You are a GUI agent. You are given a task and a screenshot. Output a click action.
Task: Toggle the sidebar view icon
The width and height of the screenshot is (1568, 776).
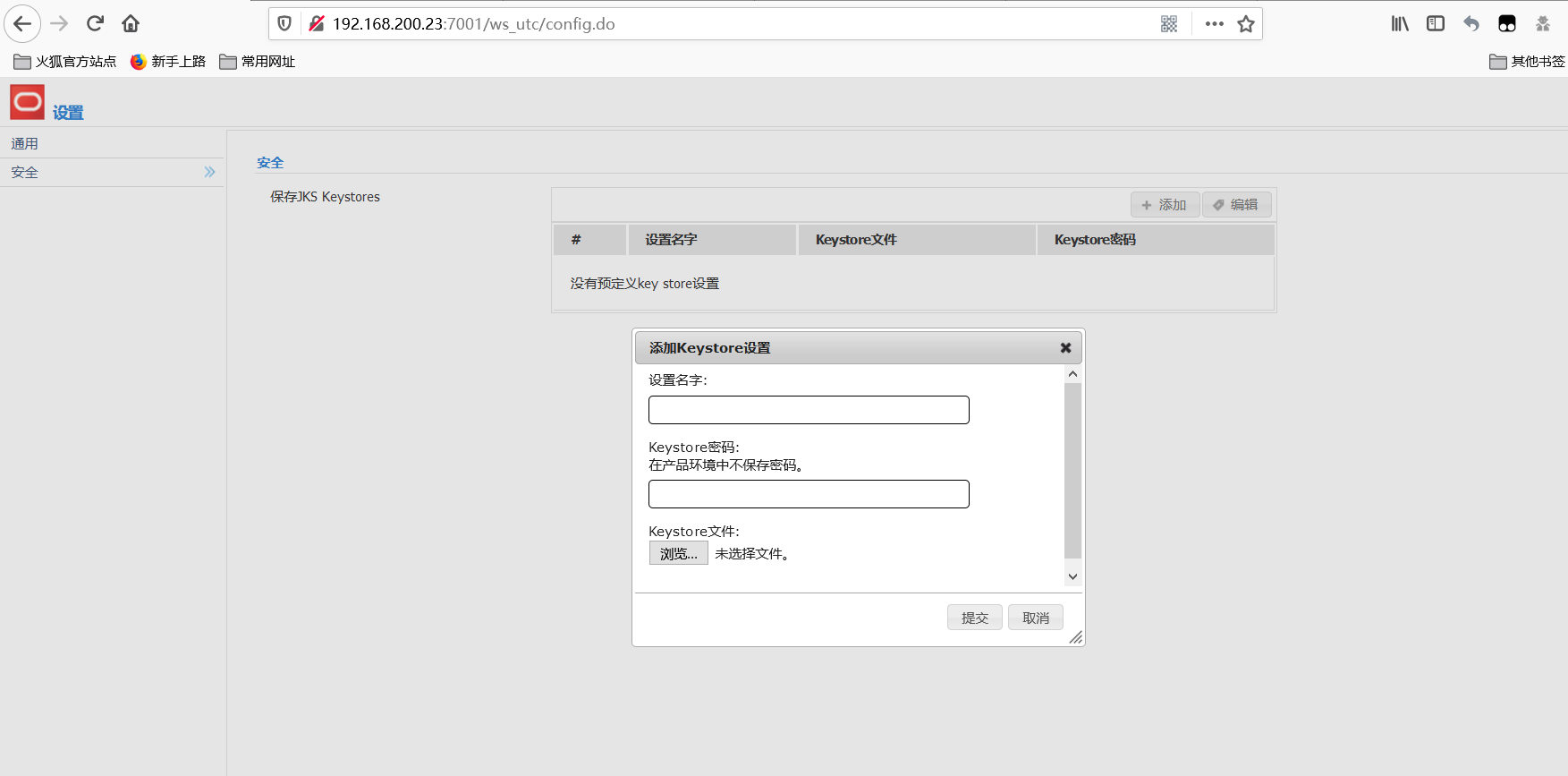pos(1436,24)
